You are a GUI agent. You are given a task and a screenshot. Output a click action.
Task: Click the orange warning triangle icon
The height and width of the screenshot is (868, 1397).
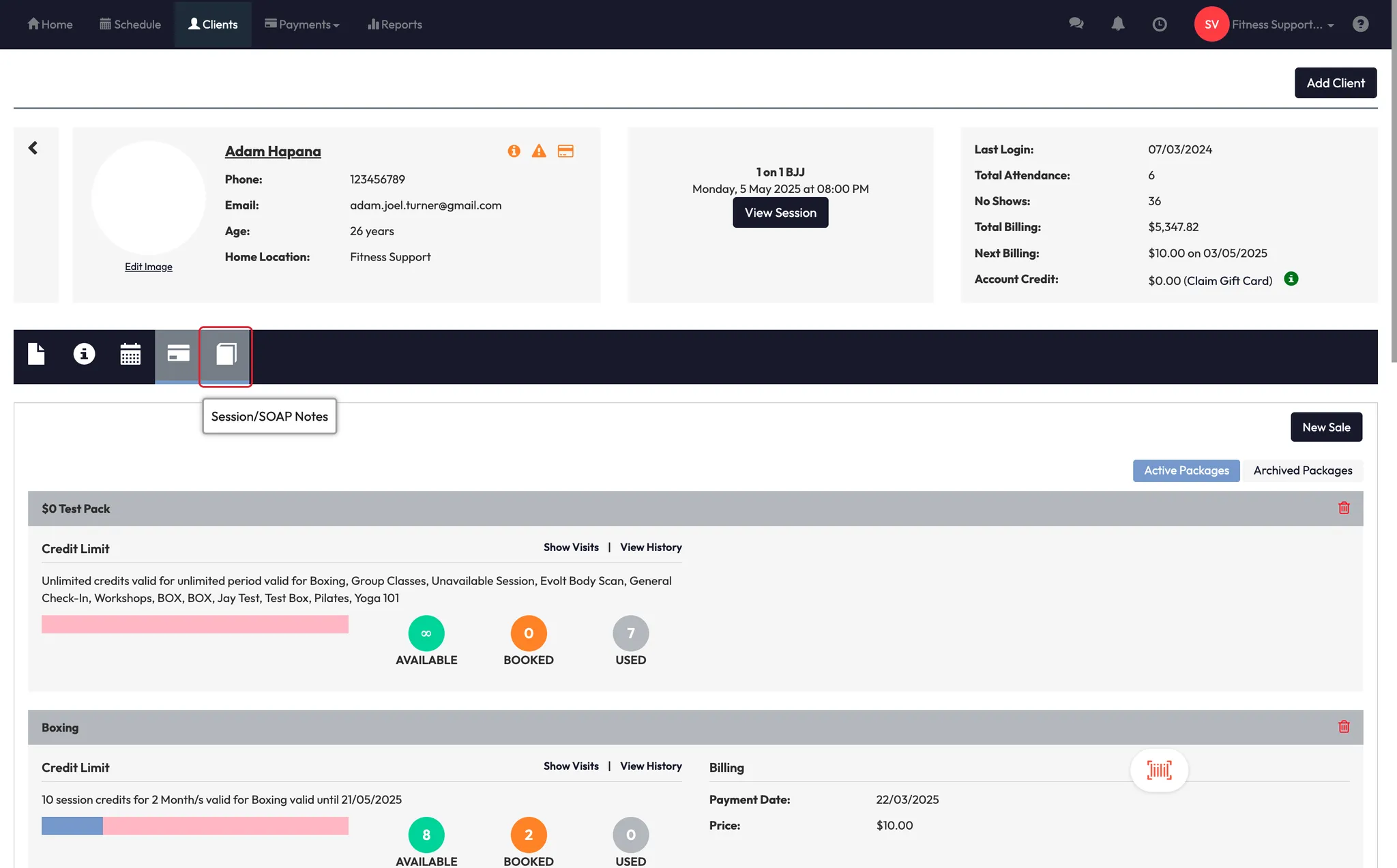coord(539,151)
